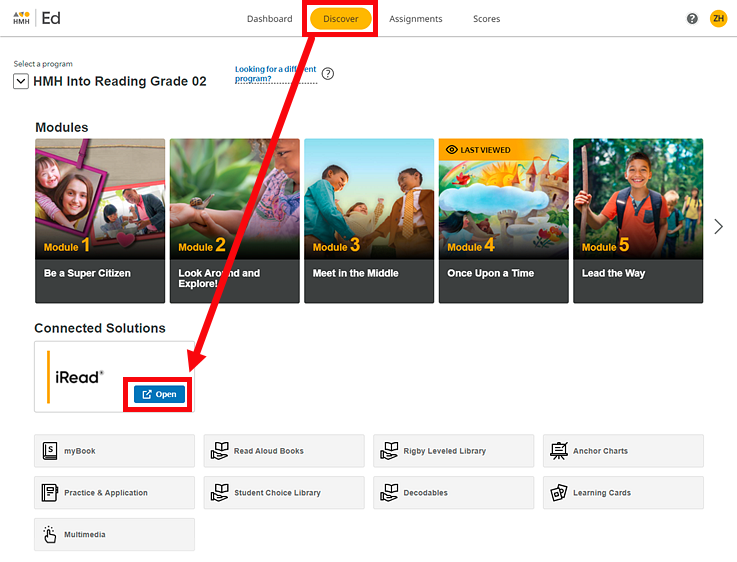Viewport: 737px width, 562px height.
Task: Click the Rigby Leveled Library icon
Action: click(389, 451)
